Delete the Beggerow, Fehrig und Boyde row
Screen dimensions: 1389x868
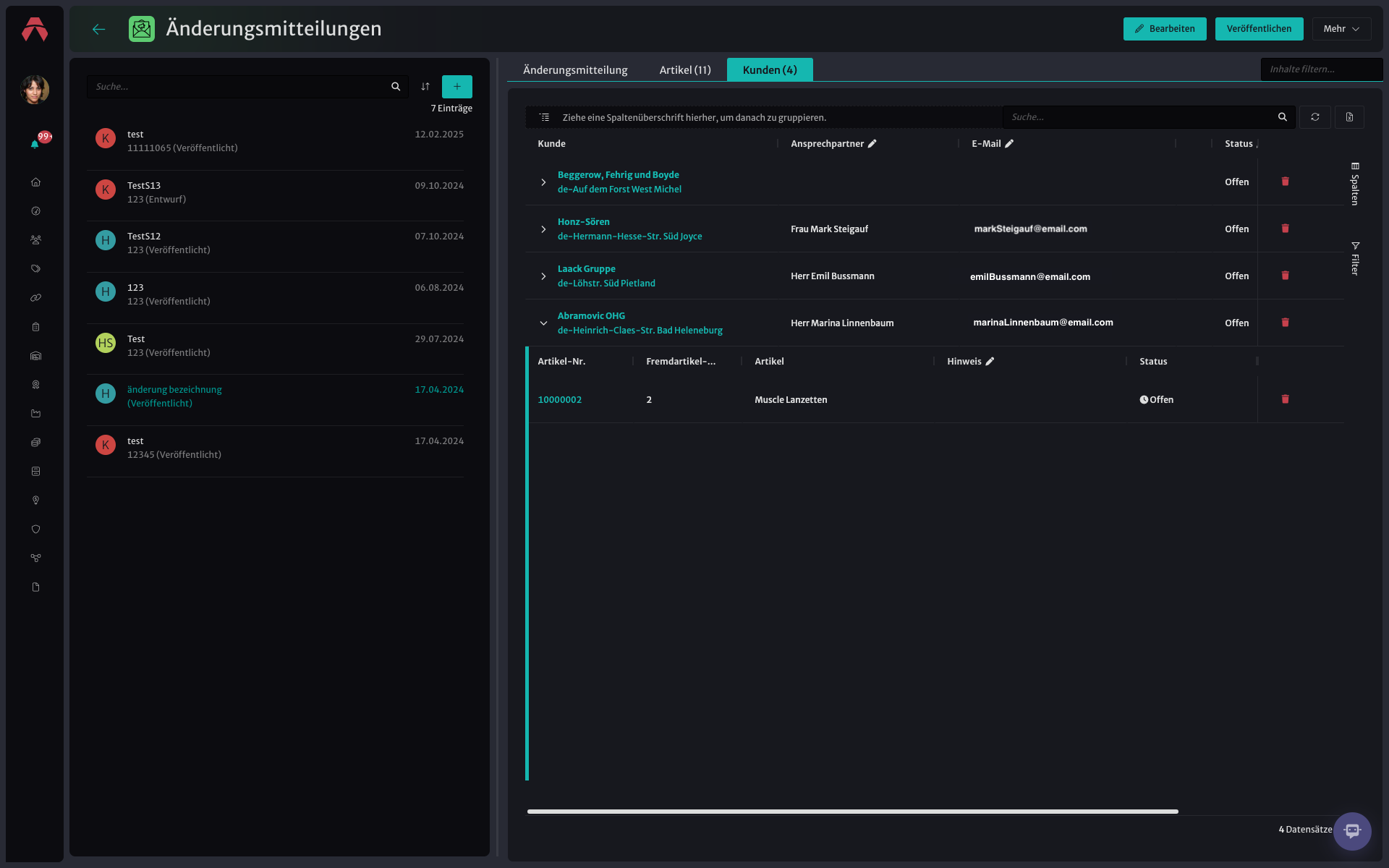tap(1286, 182)
